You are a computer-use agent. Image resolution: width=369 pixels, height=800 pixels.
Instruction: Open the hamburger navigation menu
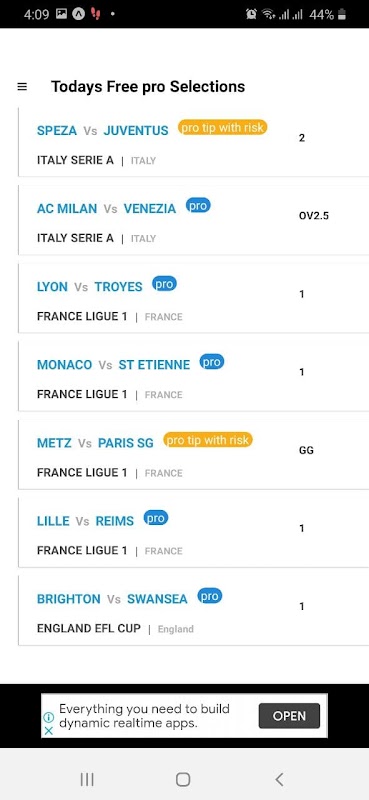tap(22, 87)
